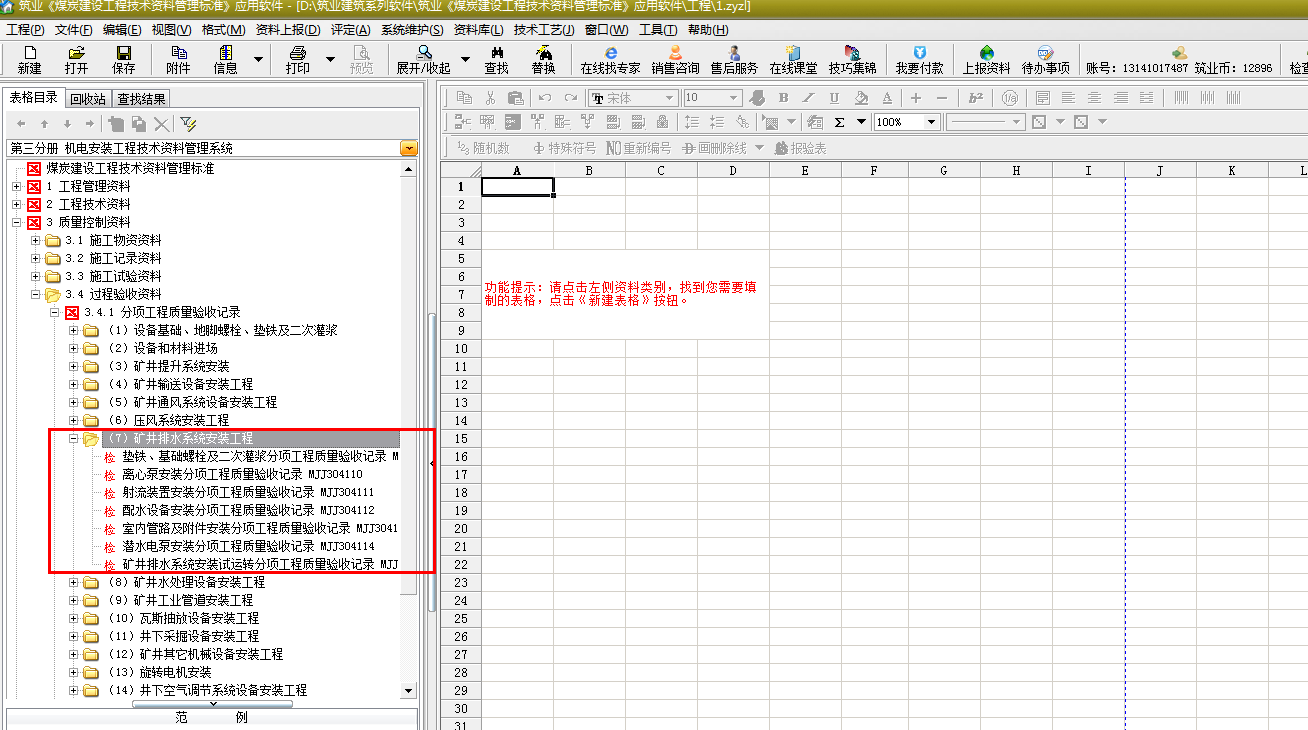This screenshot has width=1308, height=730.
Task: Click the 待办事项 to-do icon
Action: 1045,59
